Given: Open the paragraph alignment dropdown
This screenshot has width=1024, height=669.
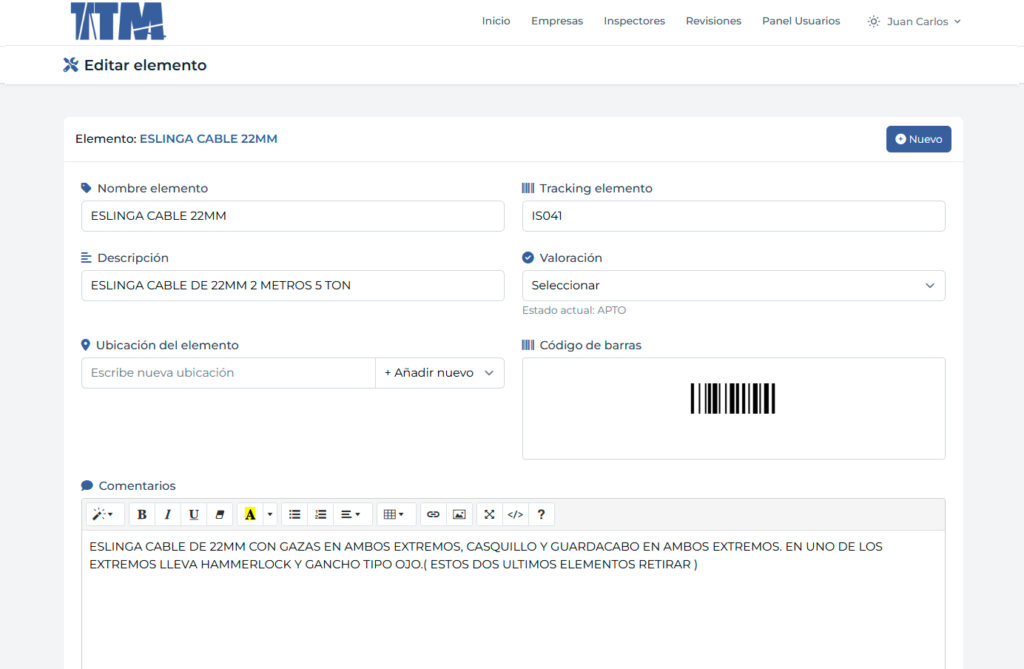Looking at the screenshot, I should [x=351, y=515].
